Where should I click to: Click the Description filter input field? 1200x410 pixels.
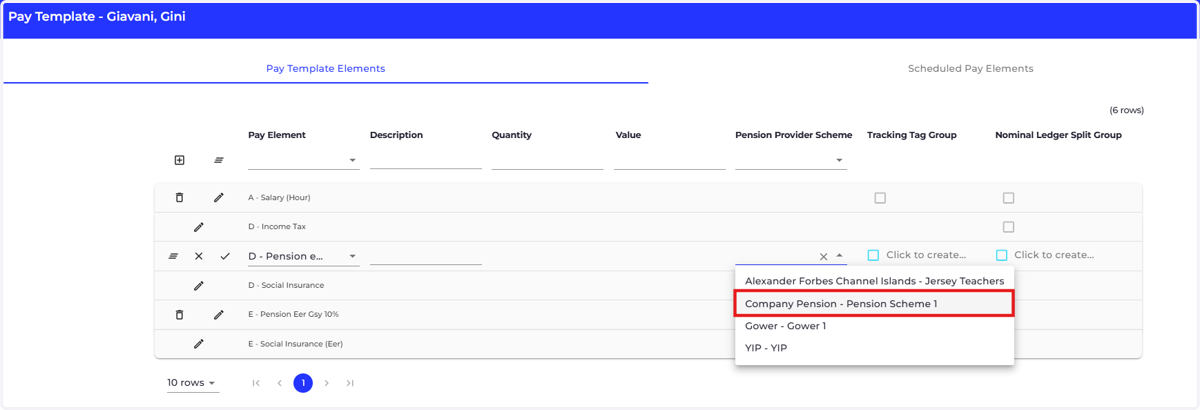tap(426, 160)
